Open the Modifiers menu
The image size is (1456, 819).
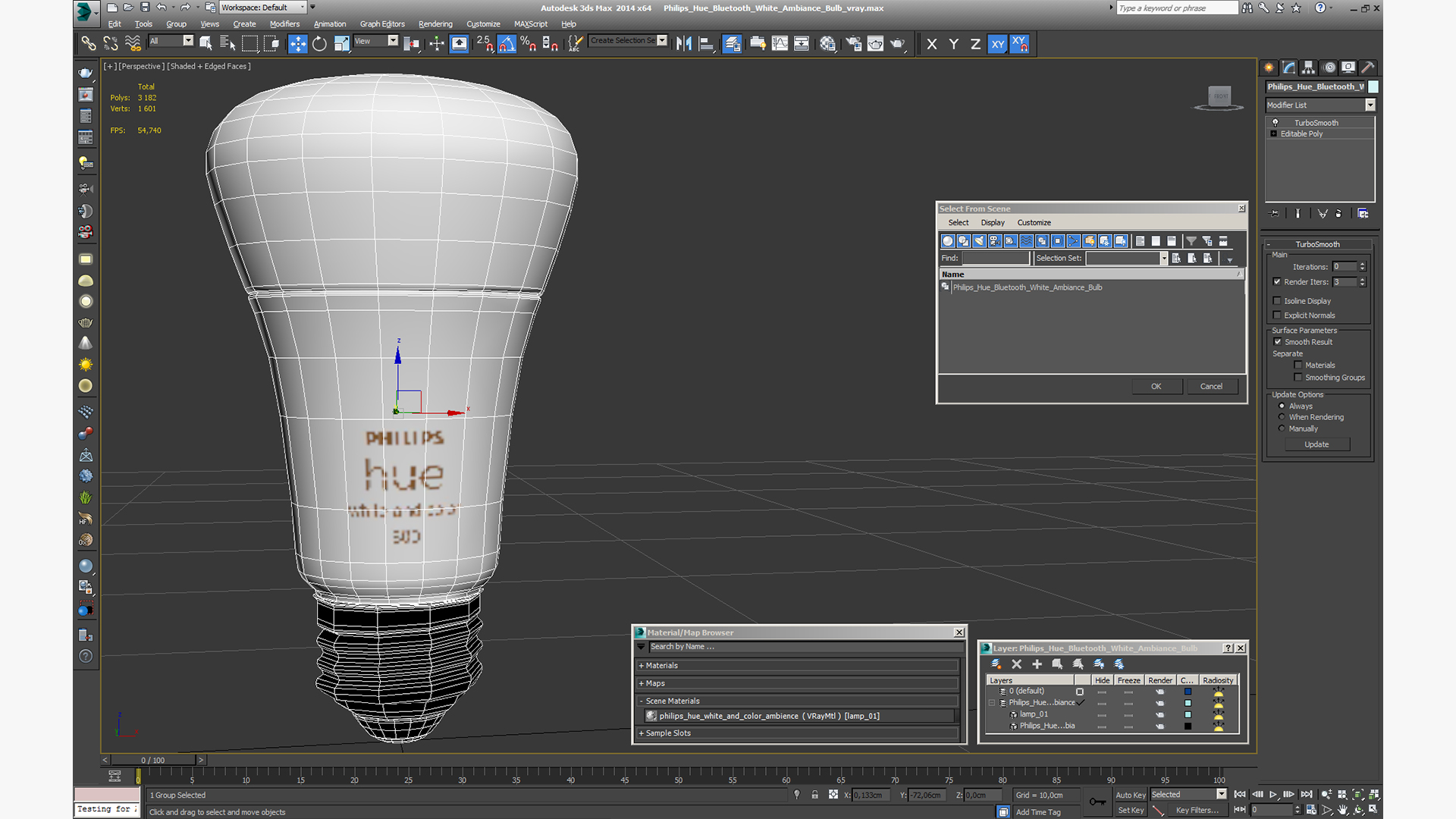pyautogui.click(x=284, y=24)
